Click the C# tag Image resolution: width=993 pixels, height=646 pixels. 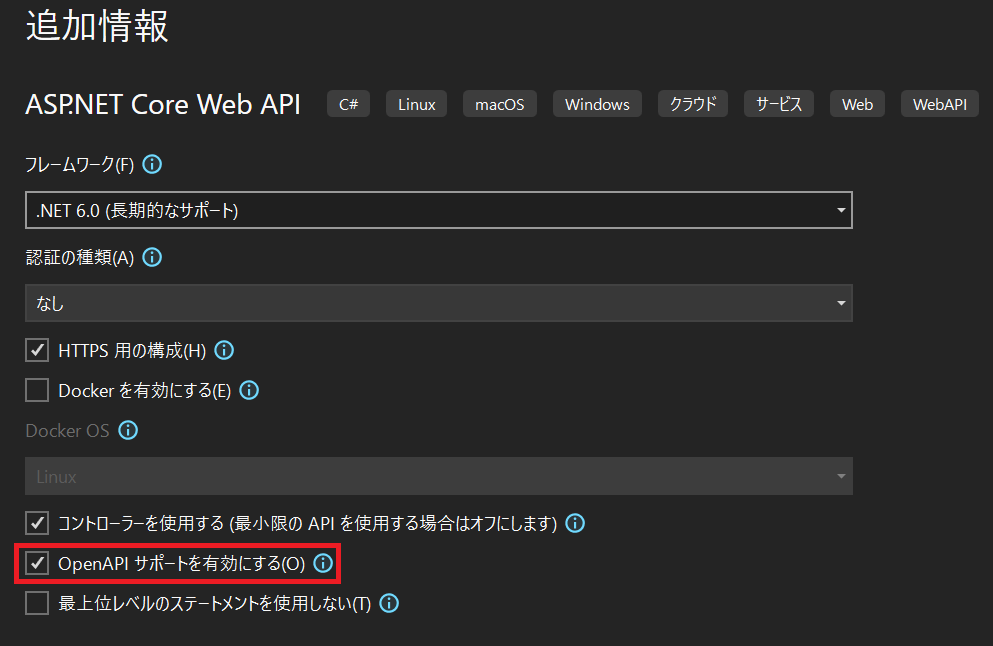pos(348,104)
